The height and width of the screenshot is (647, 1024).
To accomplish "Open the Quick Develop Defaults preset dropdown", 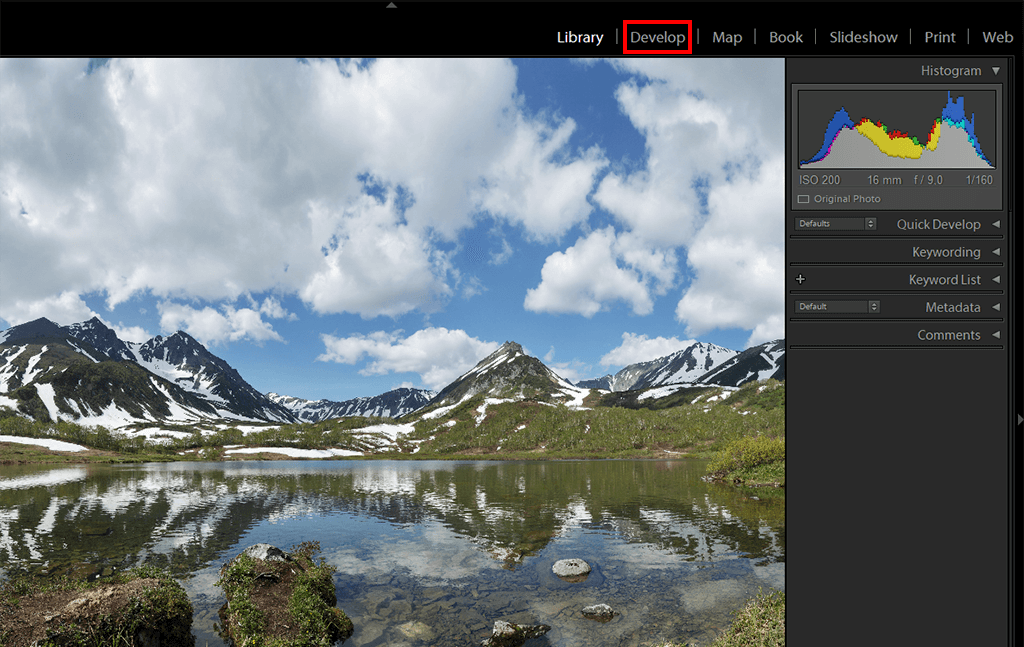I will tap(835, 223).
